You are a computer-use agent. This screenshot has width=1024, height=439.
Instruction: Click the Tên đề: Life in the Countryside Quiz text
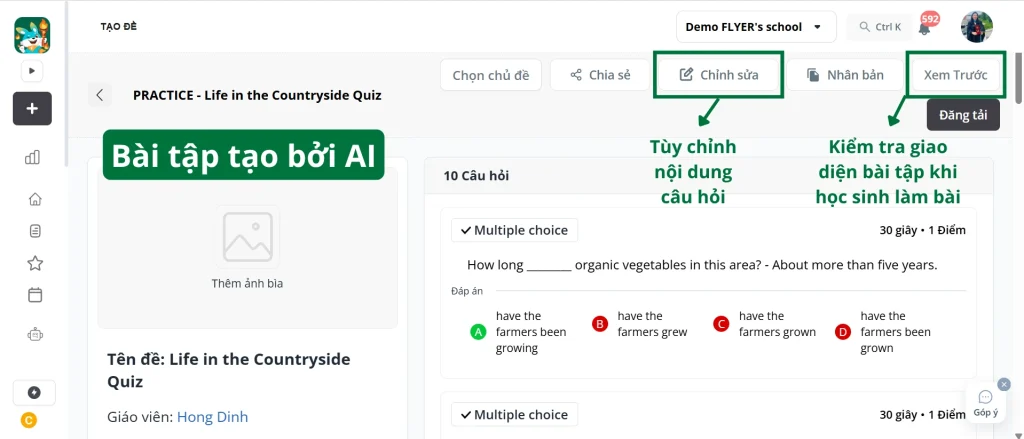229,370
